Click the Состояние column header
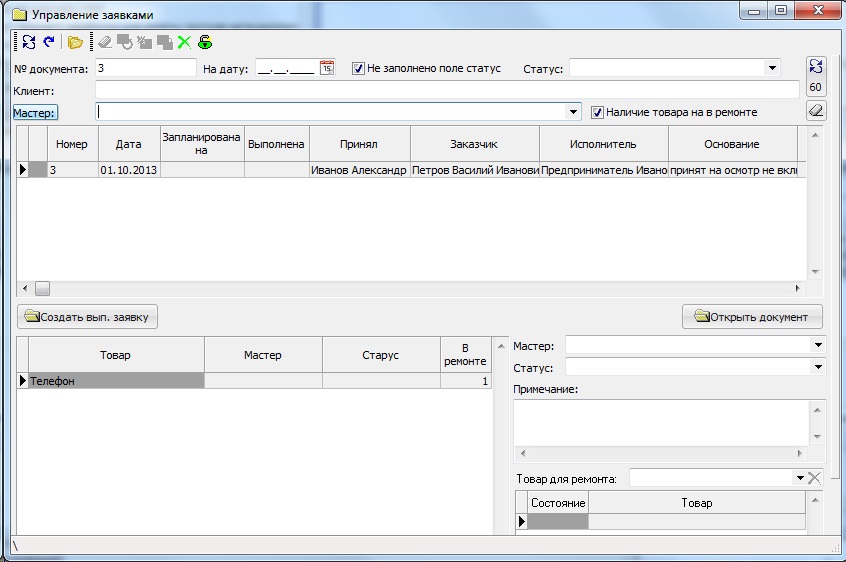Screen dimensions: 846x562 tap(558, 503)
